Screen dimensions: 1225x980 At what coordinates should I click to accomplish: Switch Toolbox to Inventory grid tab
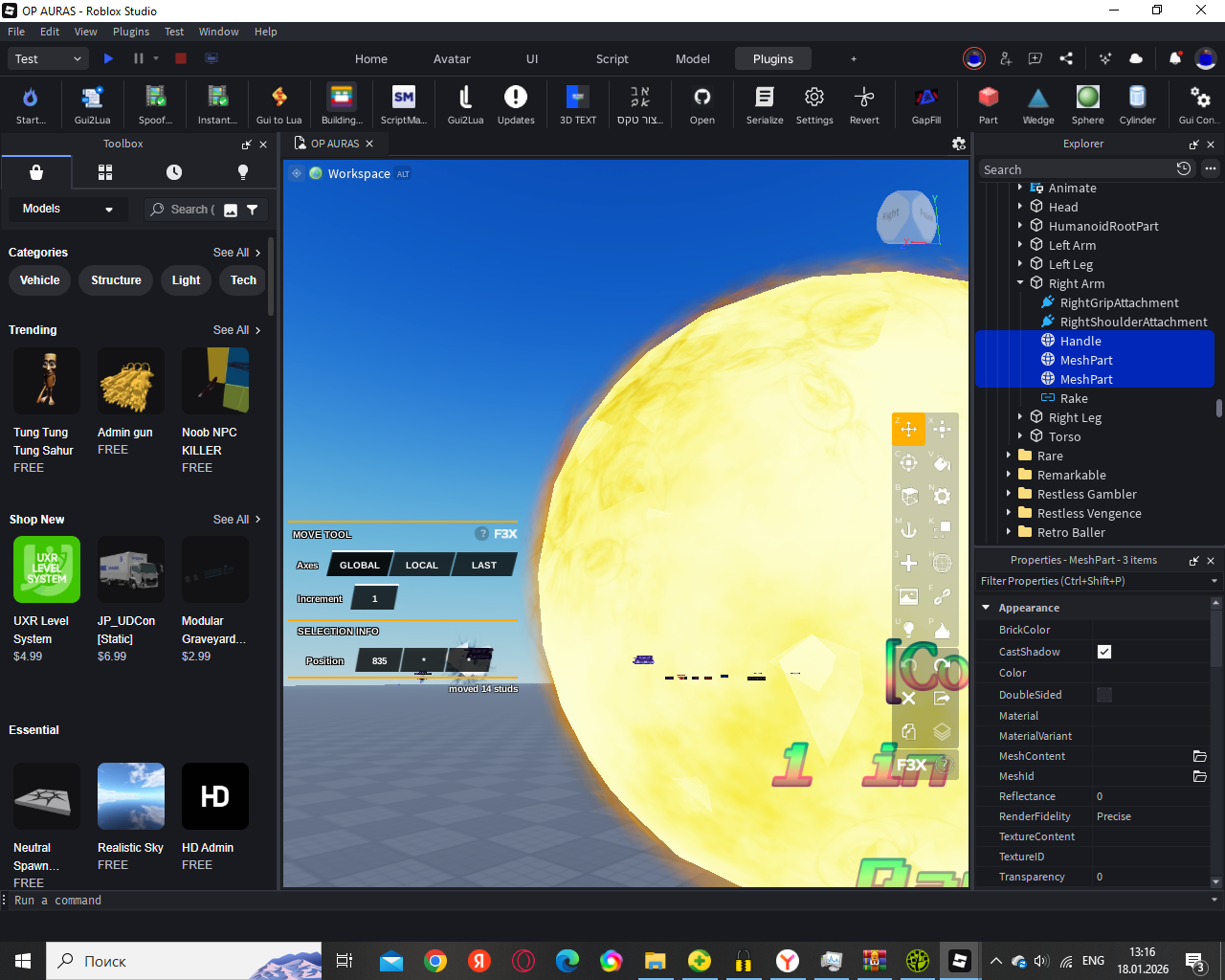coord(105,172)
